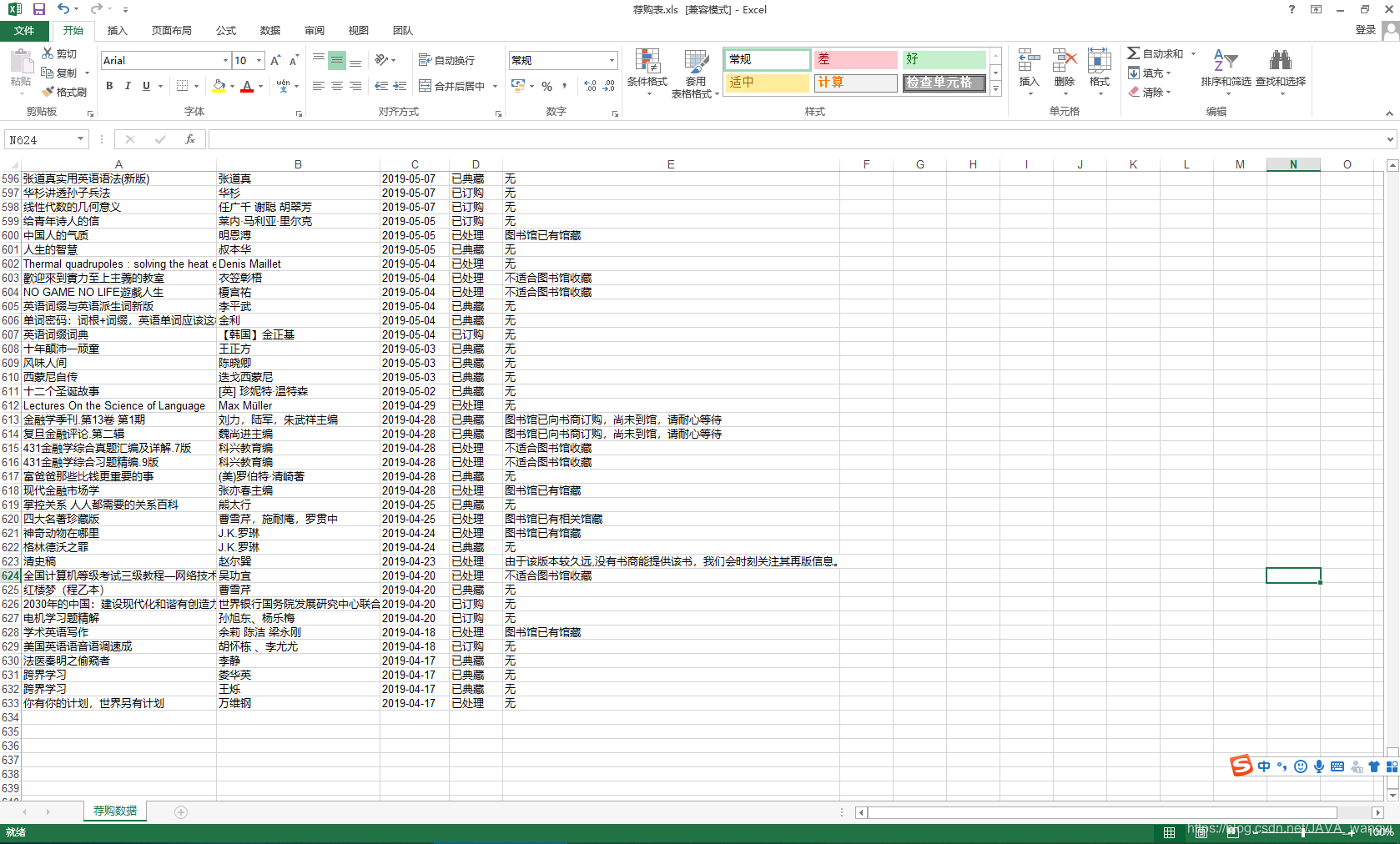Toggle Wrap Text (自动换行)
This screenshot has width=1400, height=844.
click(446, 60)
